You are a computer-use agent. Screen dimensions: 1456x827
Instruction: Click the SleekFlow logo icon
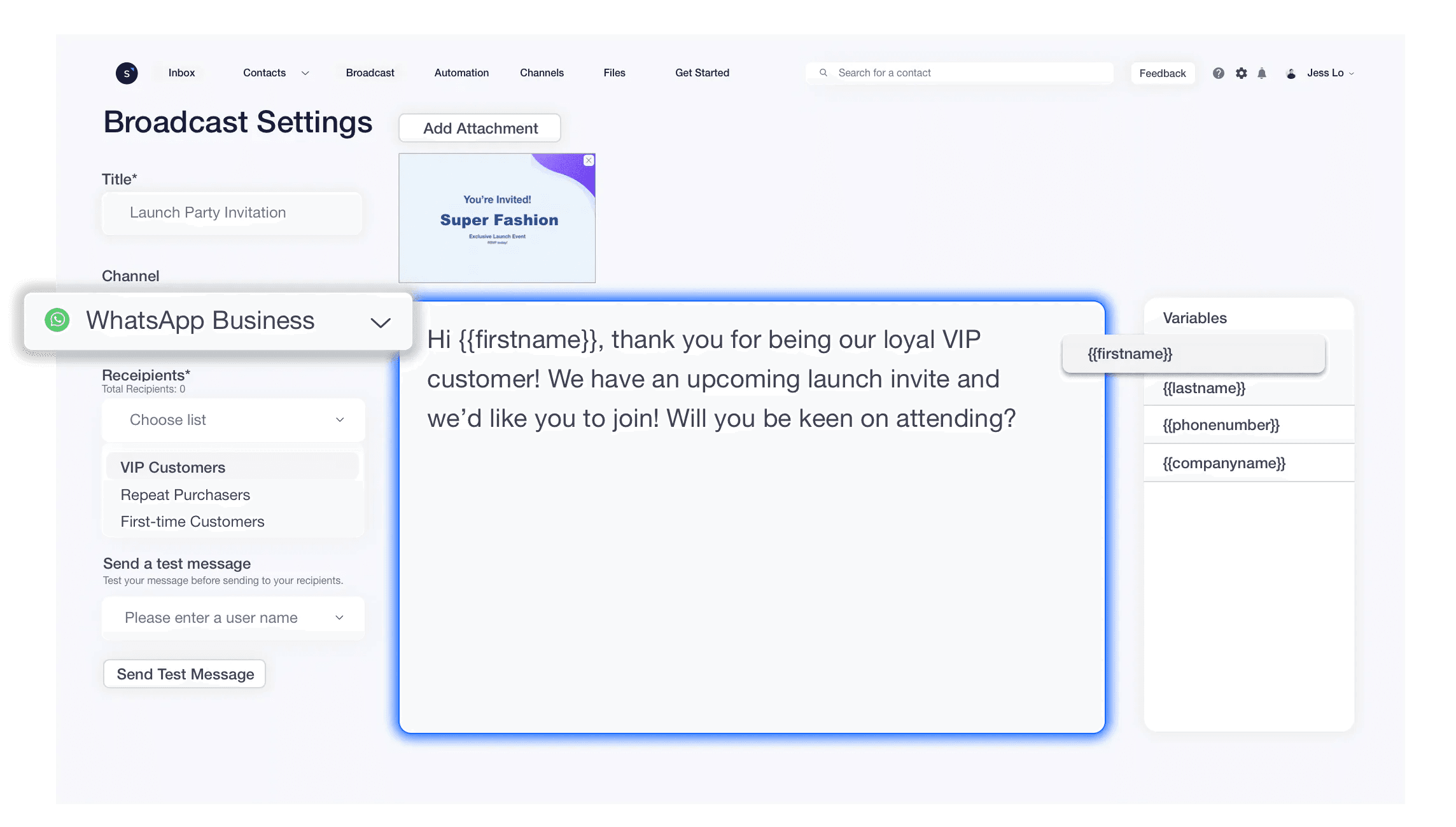127,73
